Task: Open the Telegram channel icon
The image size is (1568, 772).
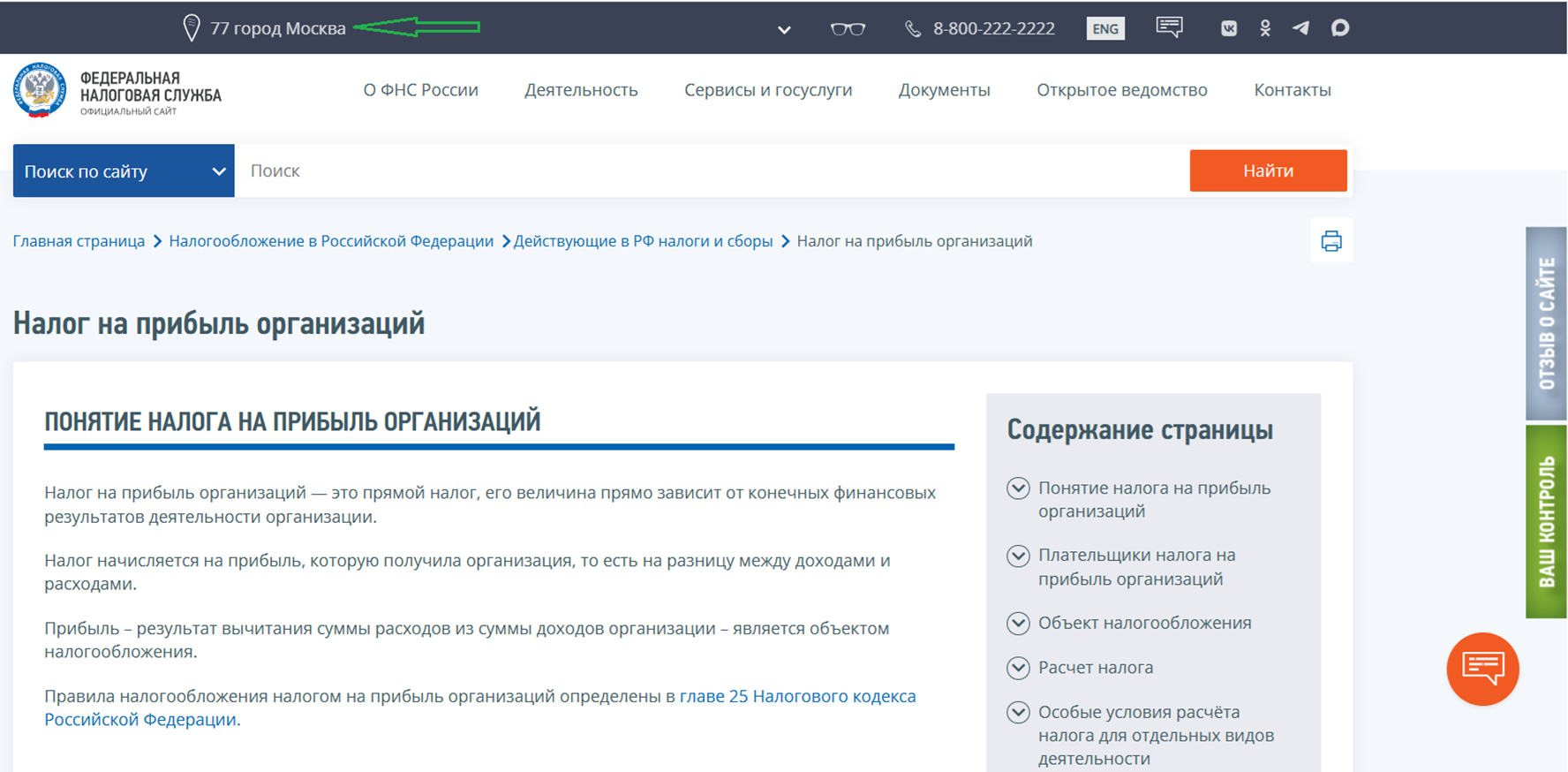Action: point(1301,28)
